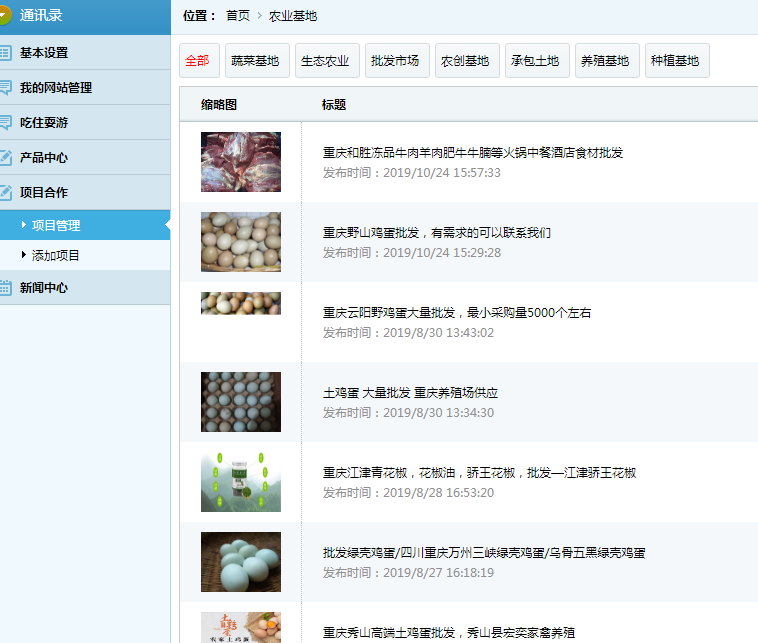Click the edit icon beside 产品中心
Screen dimensions: 758x643
click(x=5, y=158)
